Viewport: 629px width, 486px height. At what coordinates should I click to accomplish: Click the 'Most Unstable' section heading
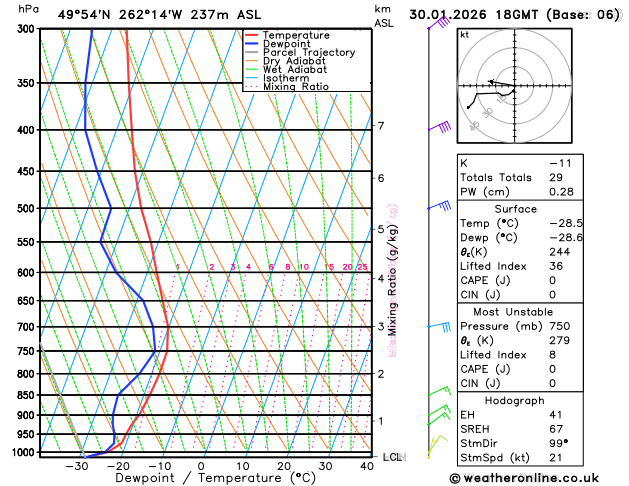click(513, 312)
